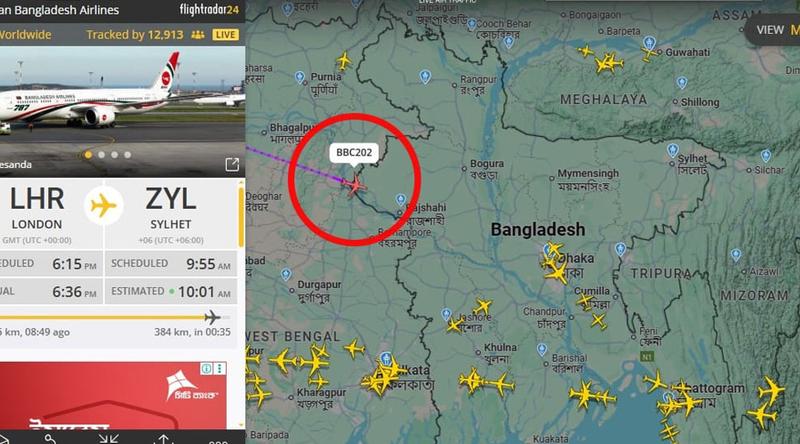Click the flight progress bar plane marker
This screenshot has height=444, width=800.
pyautogui.click(x=212, y=317)
